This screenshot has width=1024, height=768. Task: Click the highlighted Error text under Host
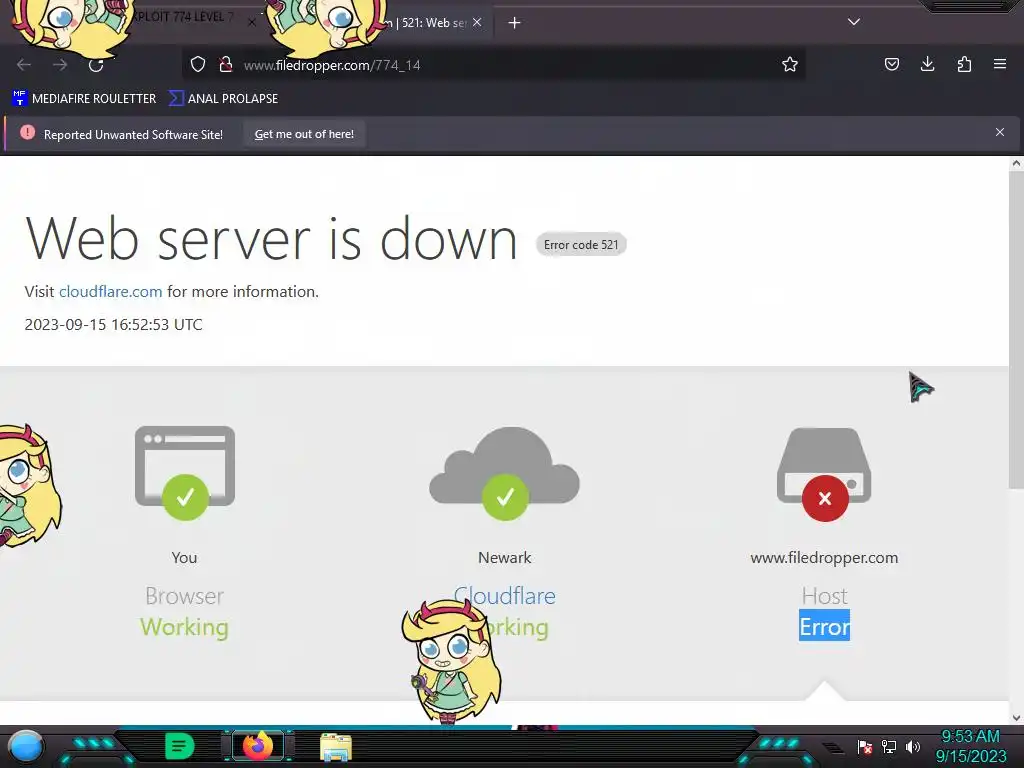[x=824, y=626]
